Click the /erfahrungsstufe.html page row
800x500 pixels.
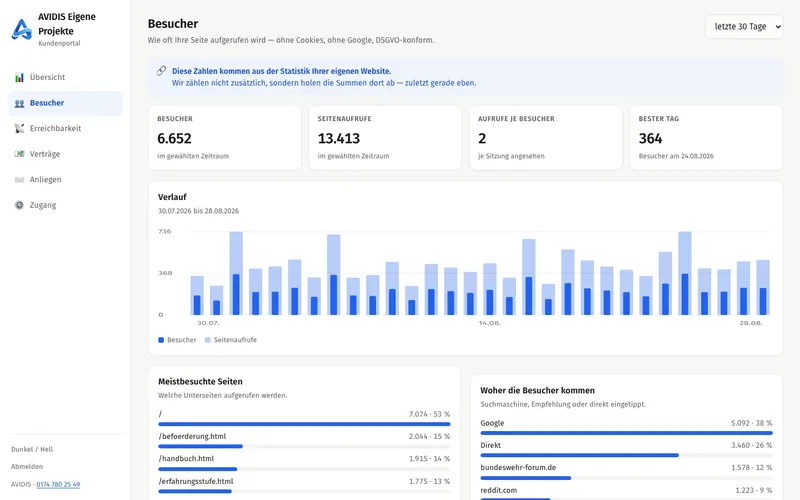(x=304, y=486)
